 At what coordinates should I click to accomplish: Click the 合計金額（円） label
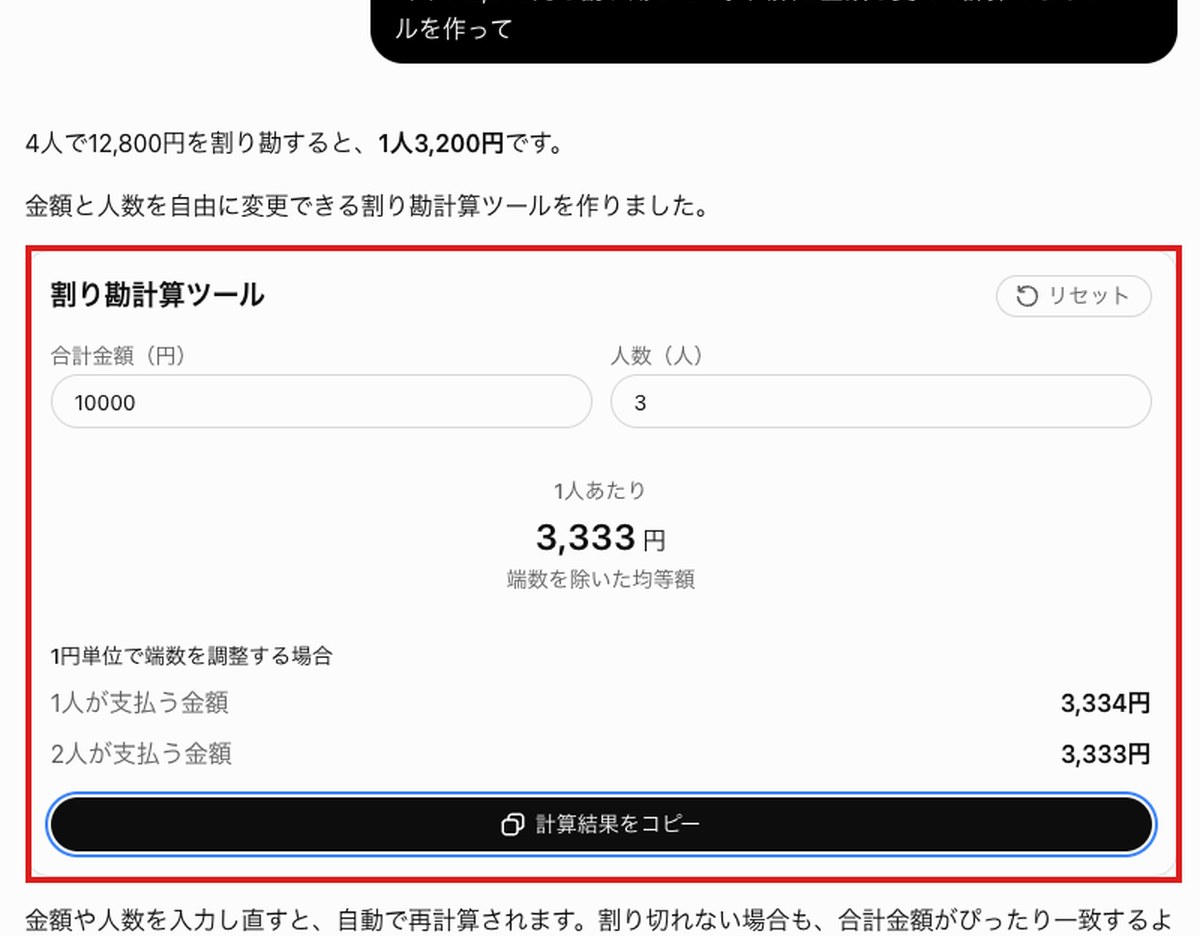pyautogui.click(x=119, y=354)
